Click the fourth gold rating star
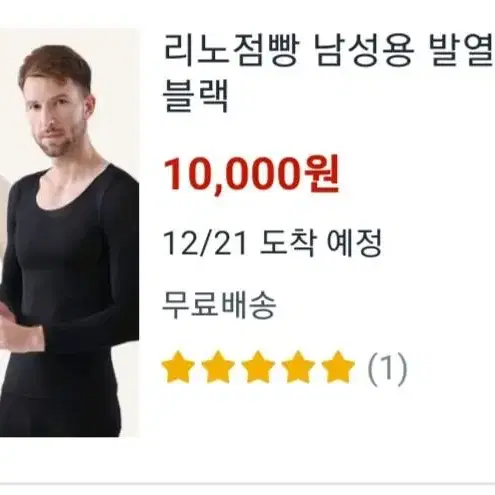Image resolution: width=495 pixels, height=495 pixels. (298, 368)
